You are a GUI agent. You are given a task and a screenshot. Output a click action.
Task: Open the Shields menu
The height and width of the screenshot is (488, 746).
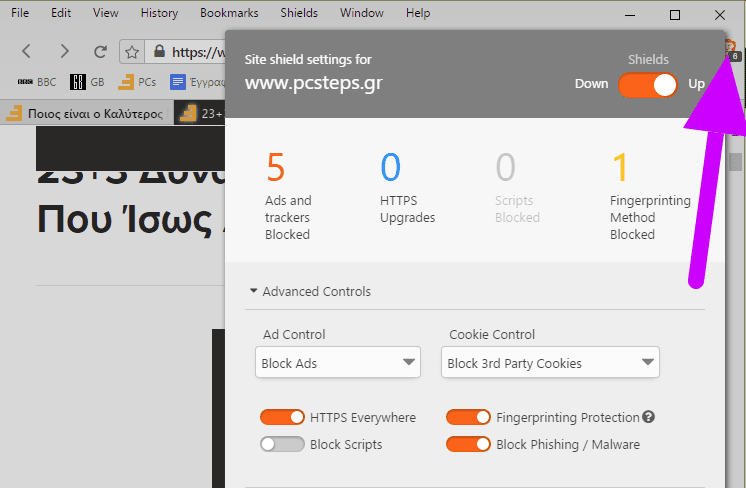(x=299, y=13)
